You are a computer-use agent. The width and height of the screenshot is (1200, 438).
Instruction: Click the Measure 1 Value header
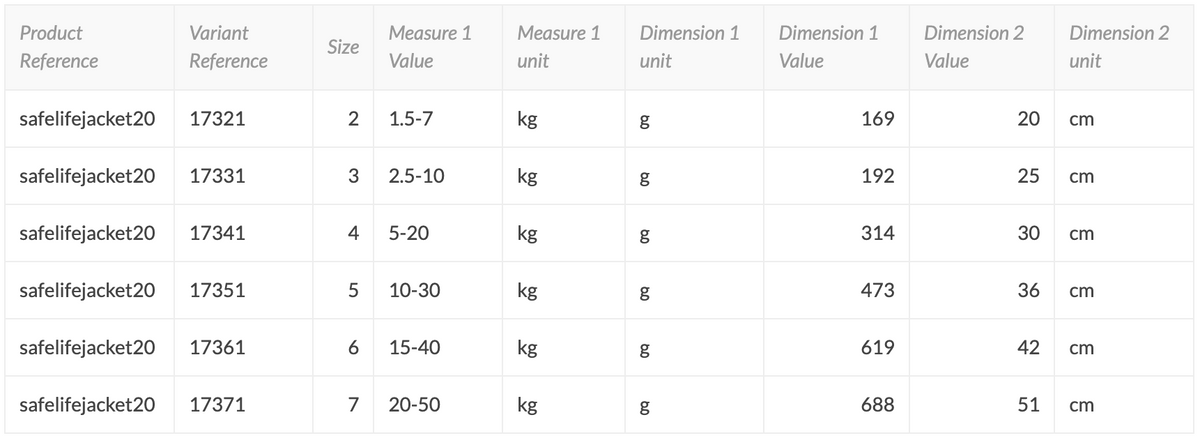tap(430, 47)
